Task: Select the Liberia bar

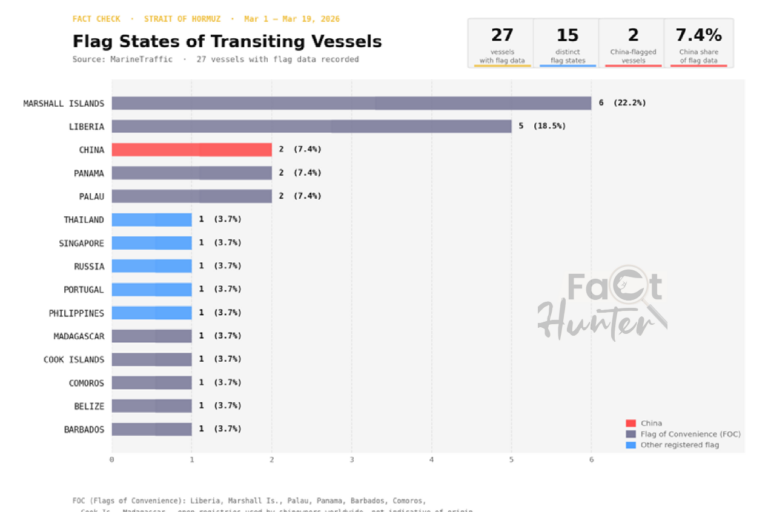Action: [x=311, y=126]
